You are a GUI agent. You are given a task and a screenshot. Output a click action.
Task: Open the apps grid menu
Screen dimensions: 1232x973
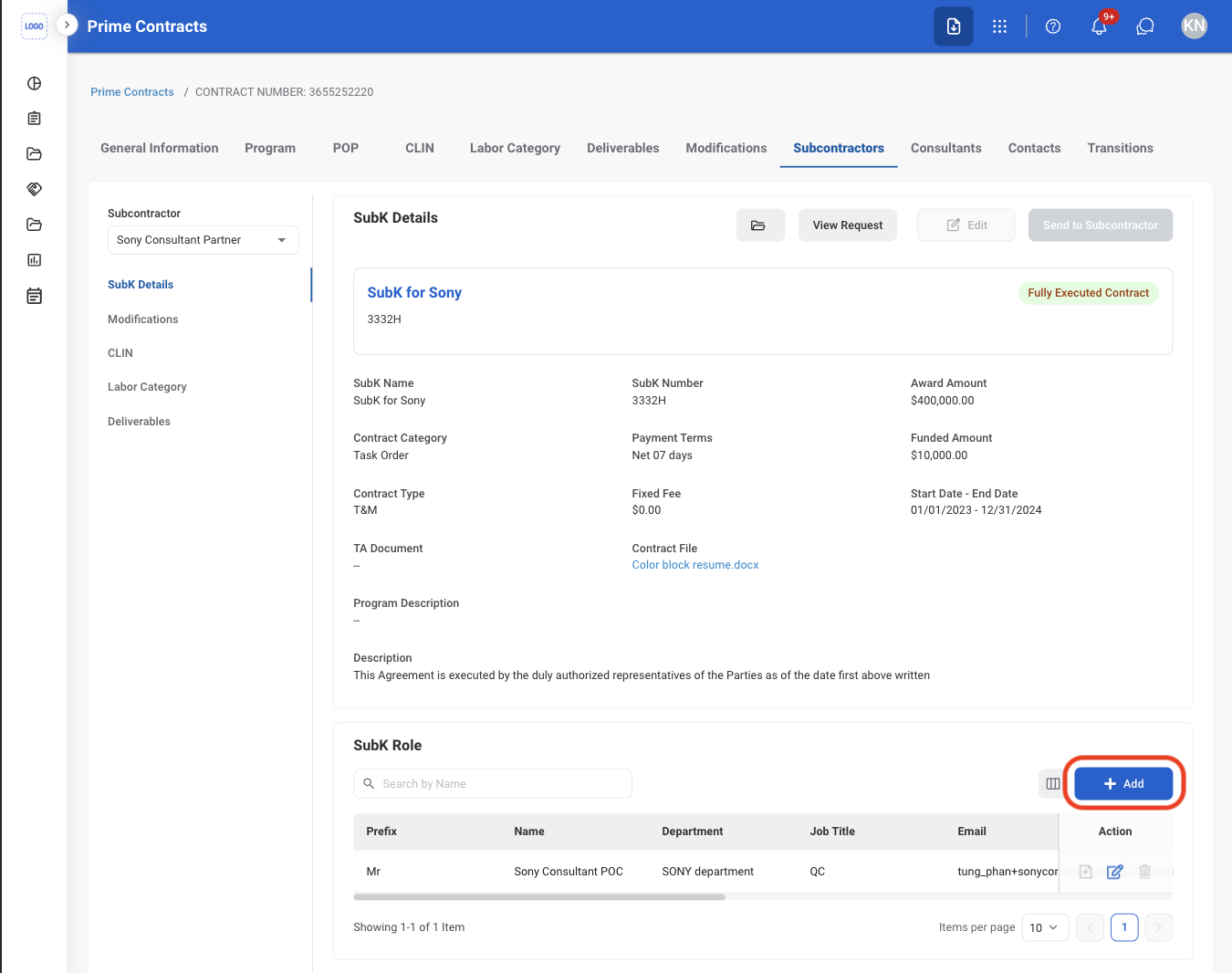point(999,26)
